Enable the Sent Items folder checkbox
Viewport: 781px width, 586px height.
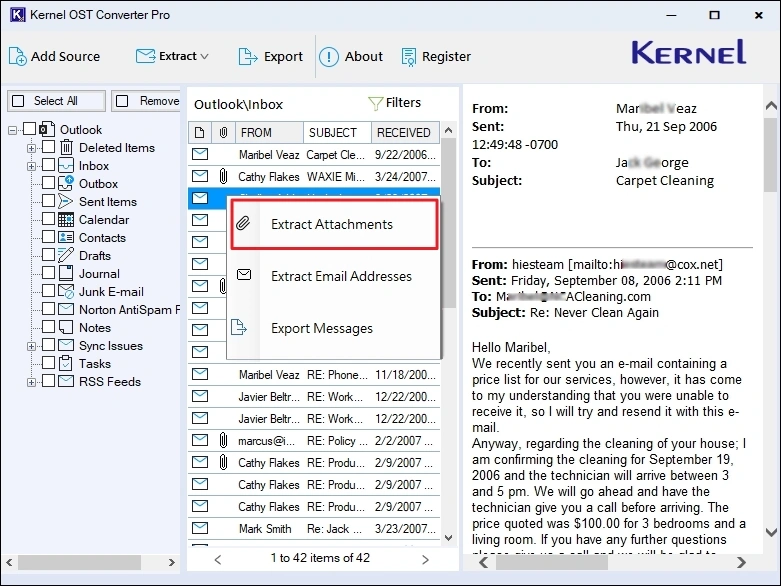point(48,202)
